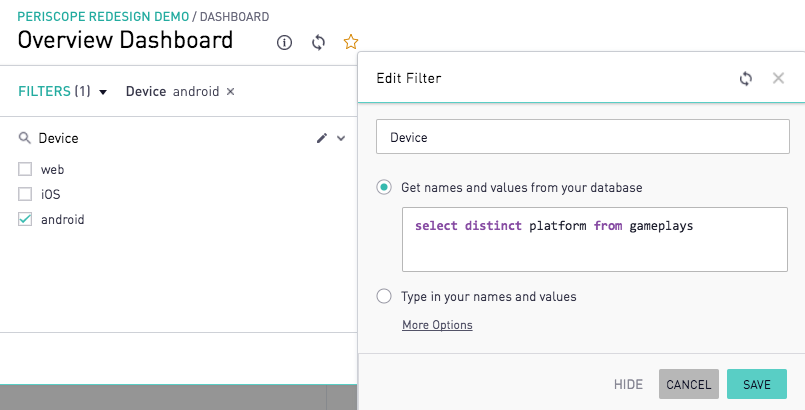Screen dimensions: 805x410
Task: Close the Edit Filter panel
Action: [x=778, y=78]
